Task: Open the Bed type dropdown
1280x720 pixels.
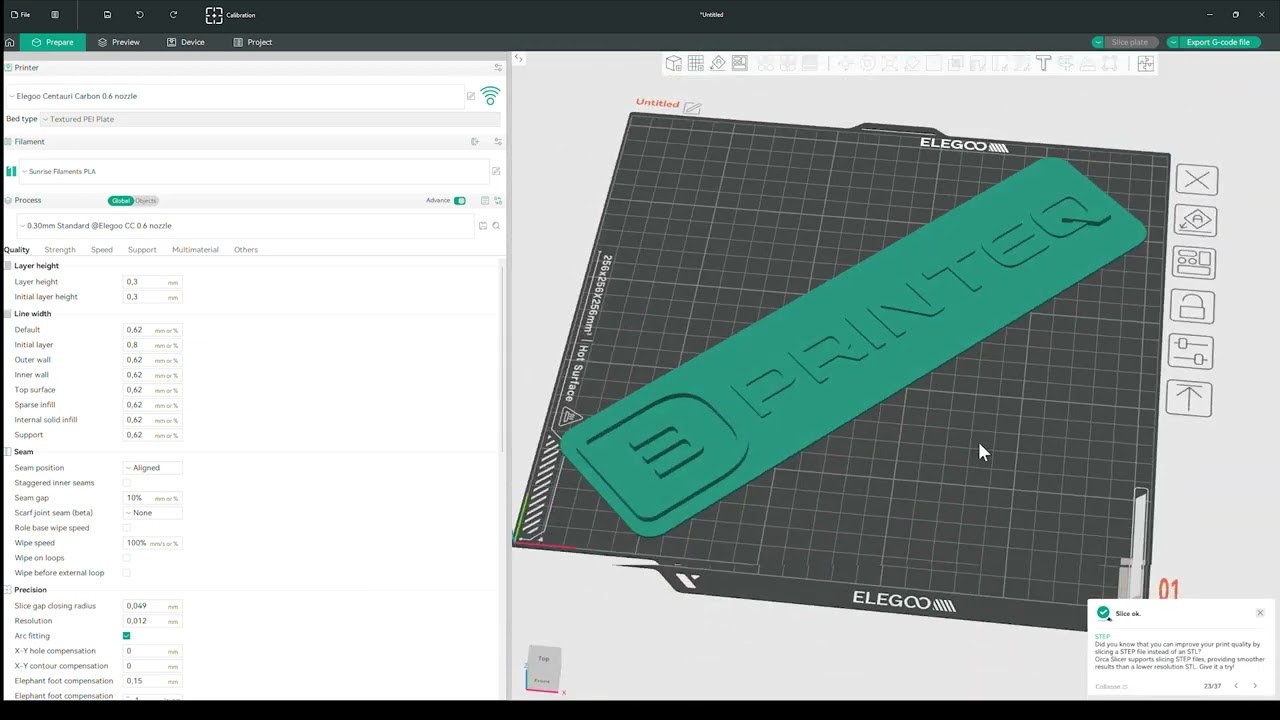Action: click(270, 119)
